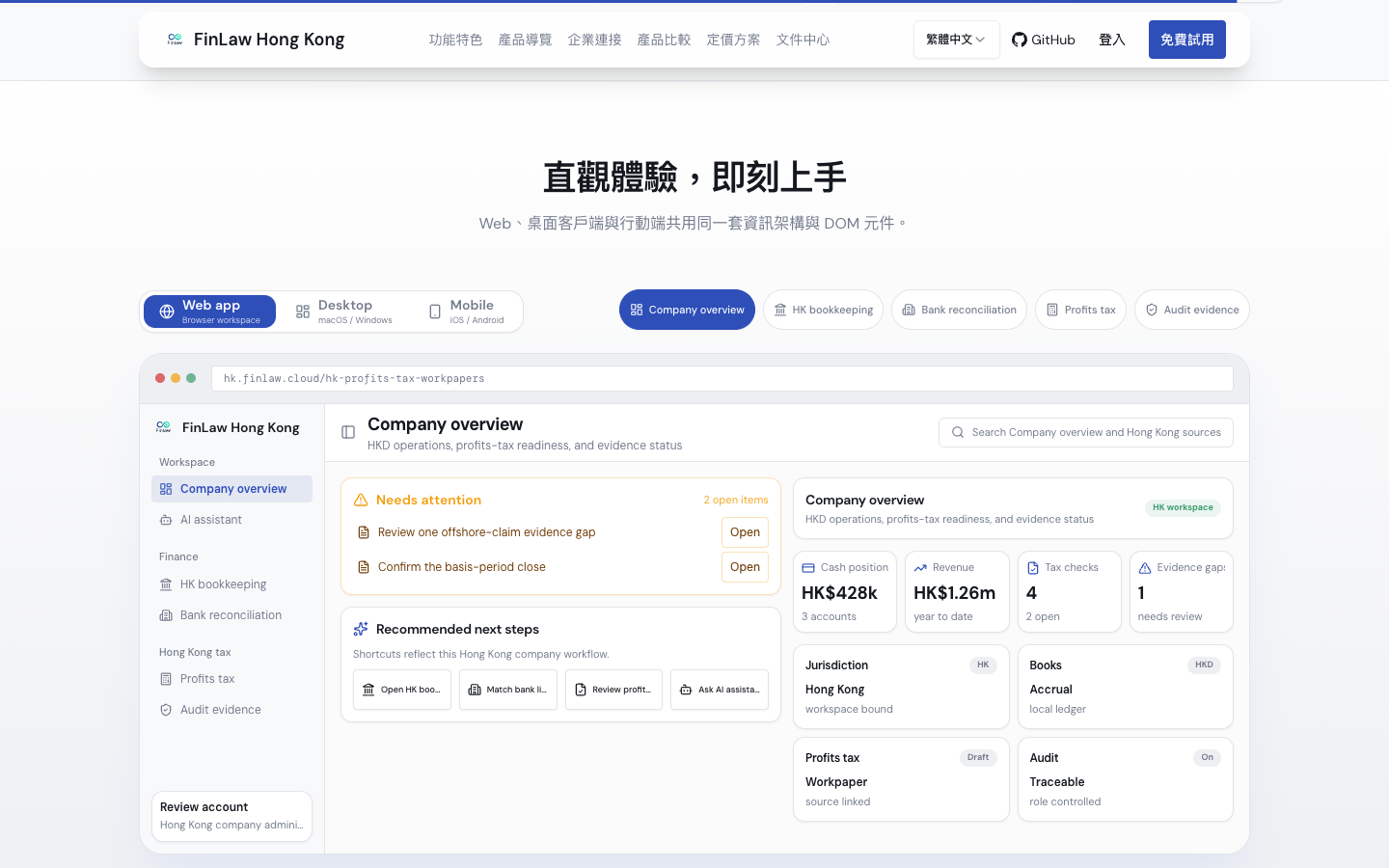
Task: Click the On badge on Audit card
Action: [1207, 757]
